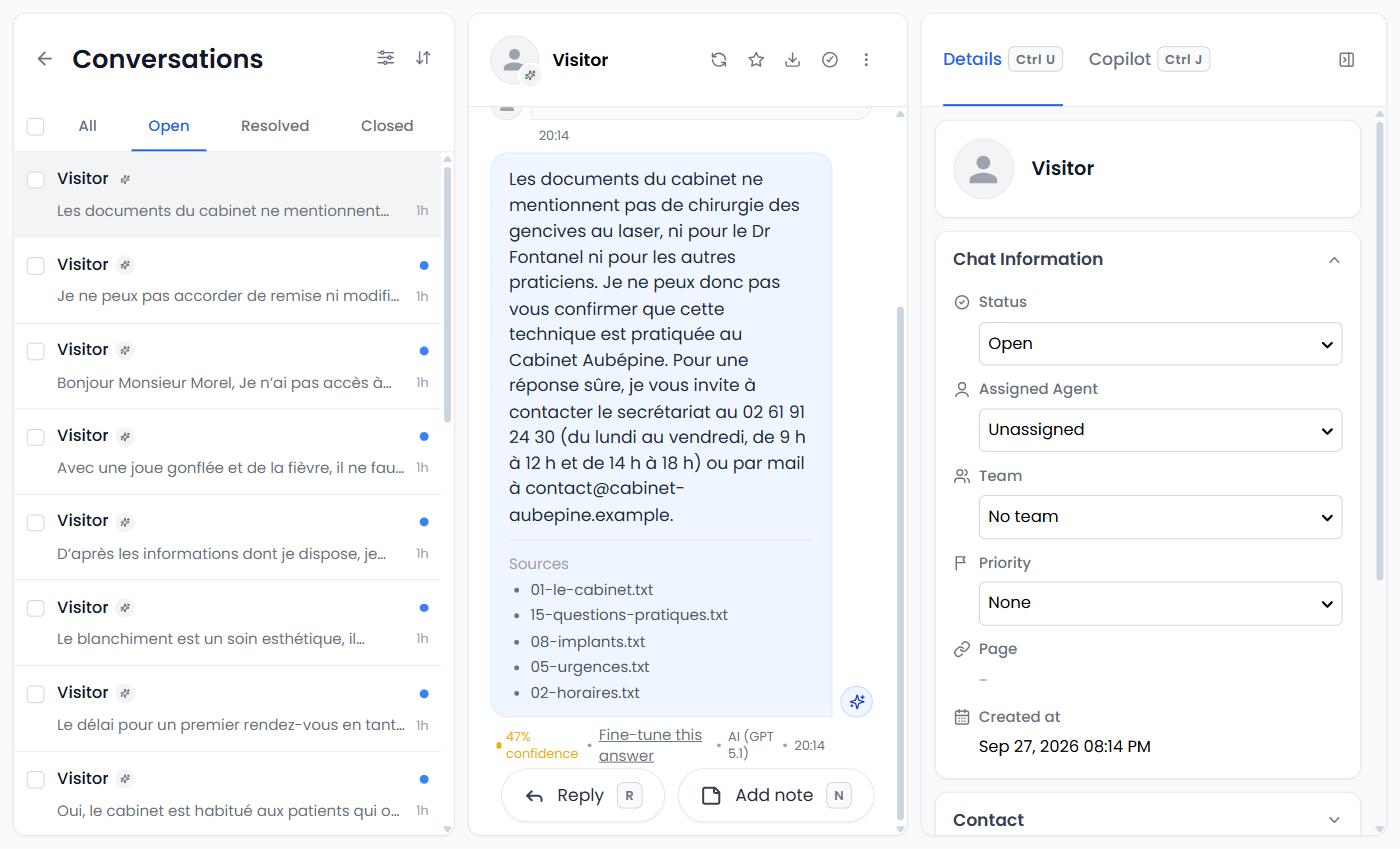
Task: Click the refresh icon in chat header
Action: [718, 60]
